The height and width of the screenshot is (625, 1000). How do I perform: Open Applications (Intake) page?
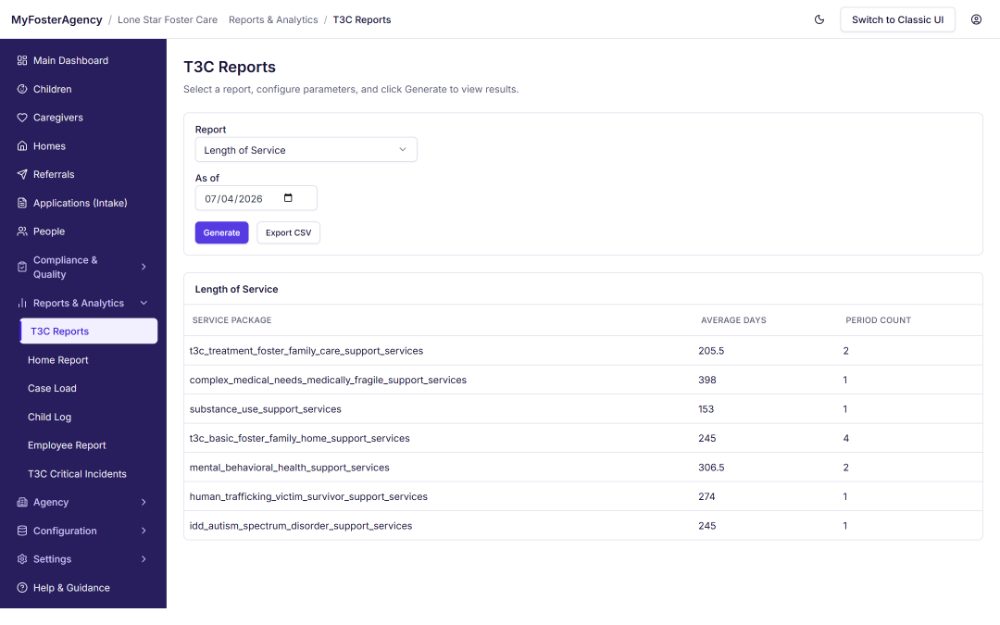point(80,203)
